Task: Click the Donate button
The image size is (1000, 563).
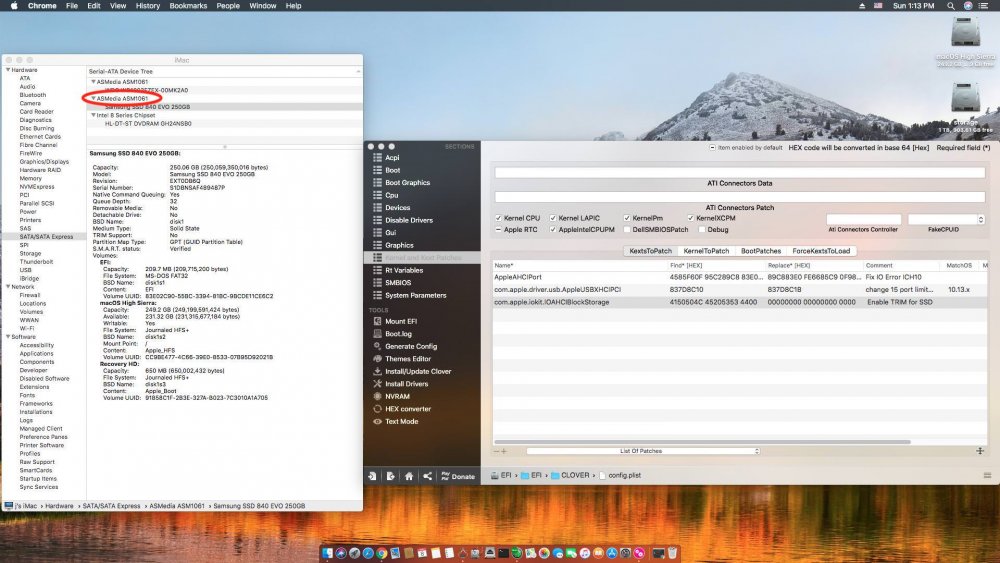Action: coord(458,476)
